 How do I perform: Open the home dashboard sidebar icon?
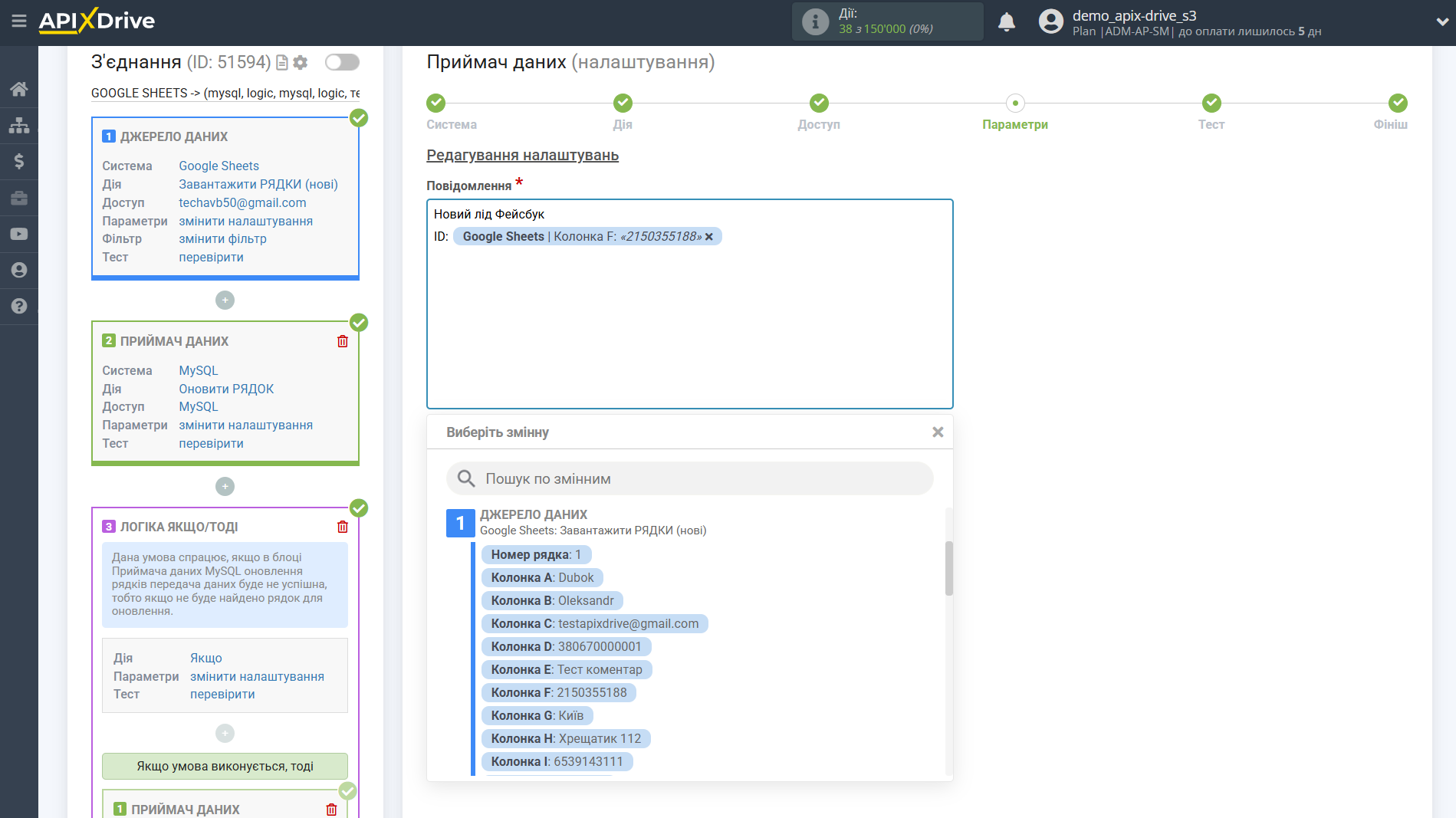19,89
